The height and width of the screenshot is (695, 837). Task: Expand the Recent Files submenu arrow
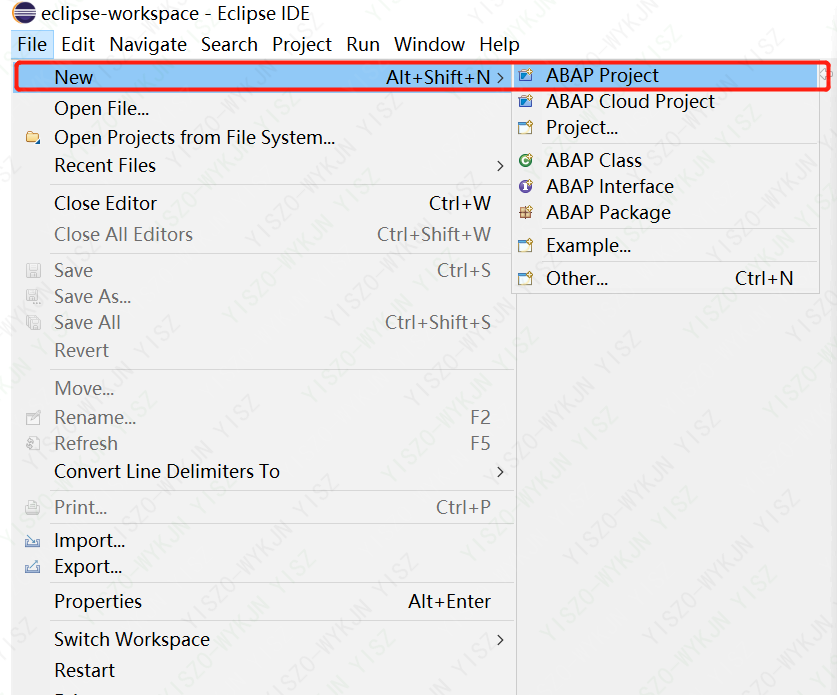[499, 166]
